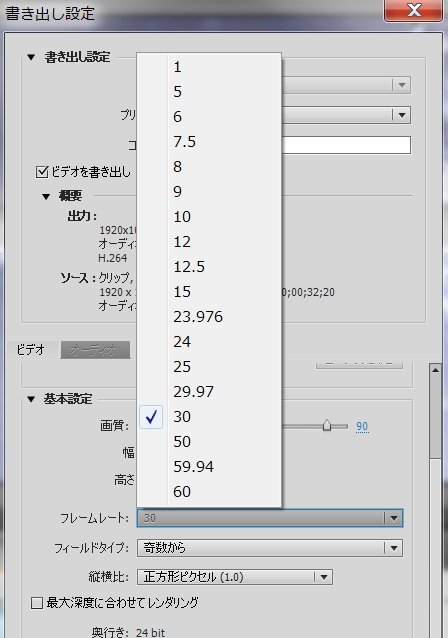Collapse the 概要 section triangle

coord(46,197)
